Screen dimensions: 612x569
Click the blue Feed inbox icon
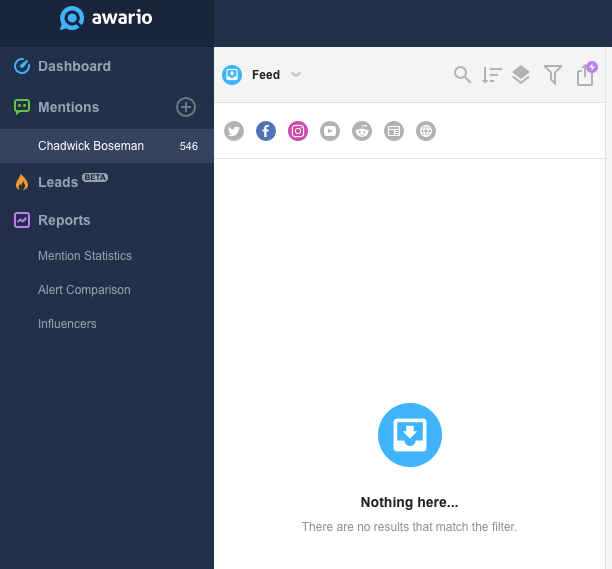click(232, 75)
